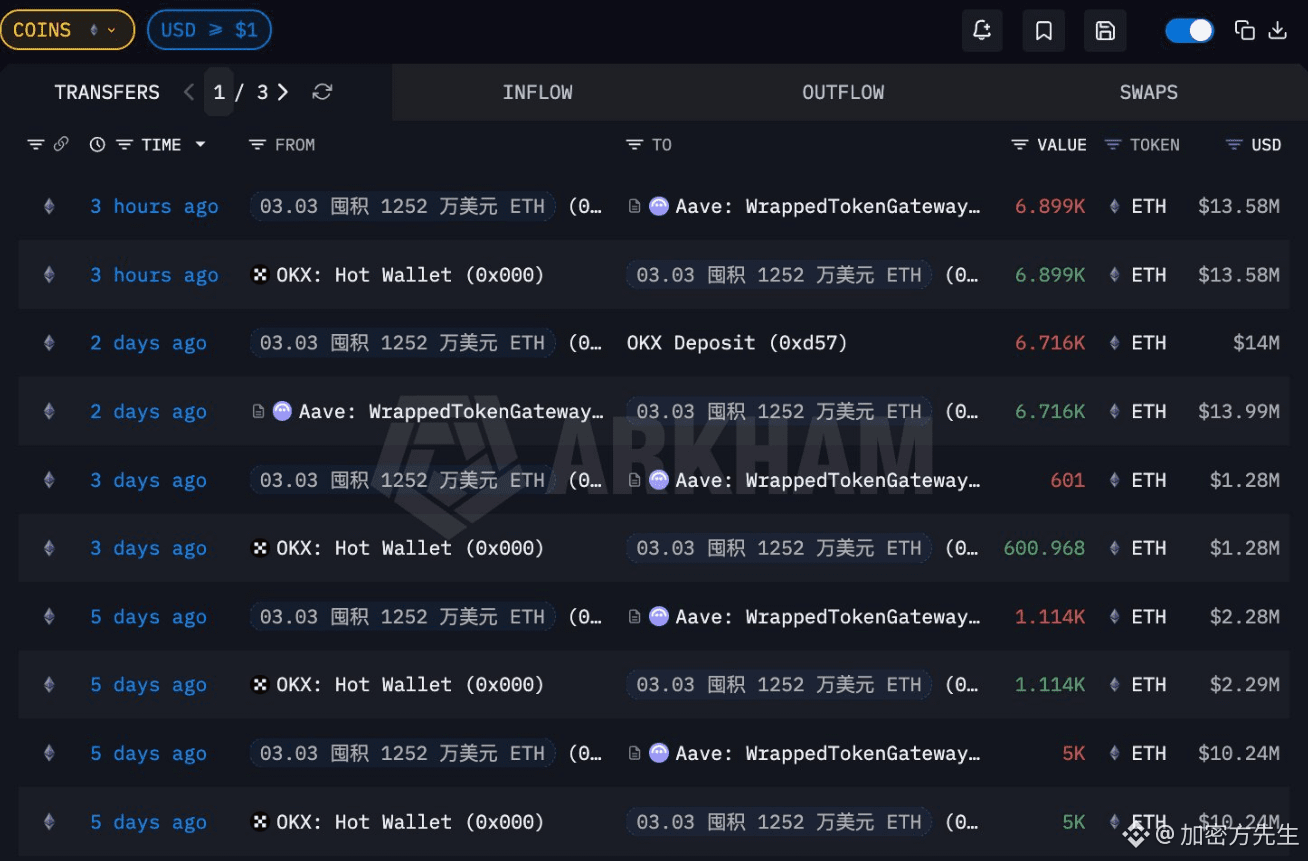
Task: Click the 3 days ago time in the 601 row
Action: [148, 480]
